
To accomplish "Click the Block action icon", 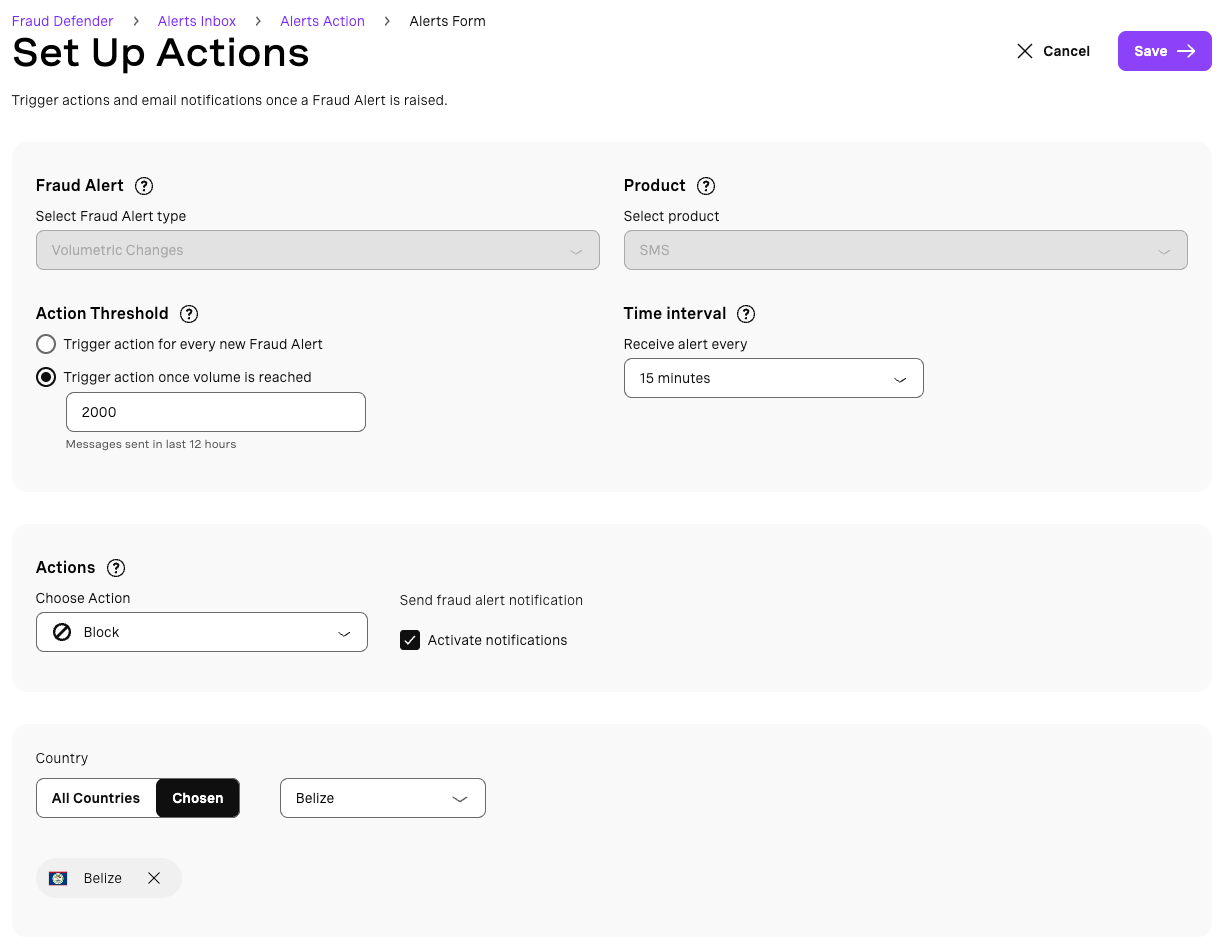I will click(62, 632).
